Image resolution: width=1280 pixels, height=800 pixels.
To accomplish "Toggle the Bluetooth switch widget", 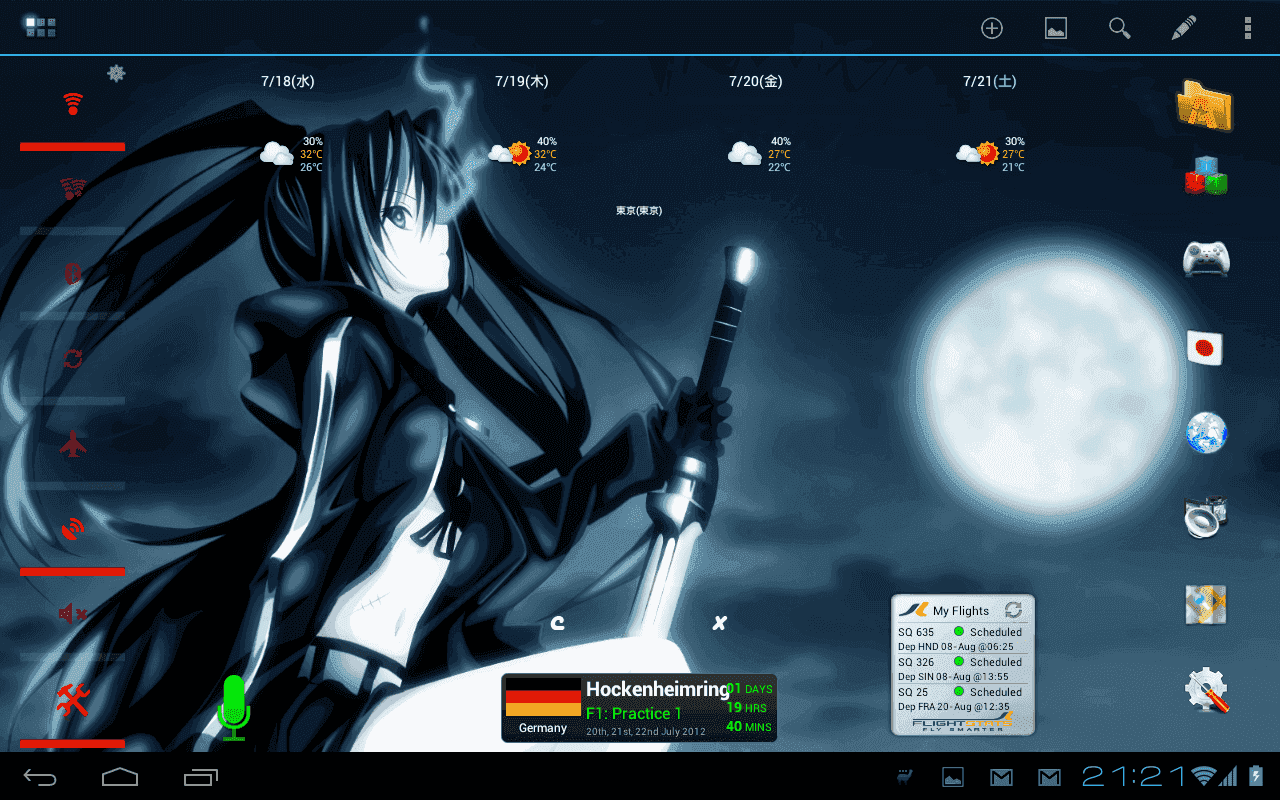I will [72, 274].
